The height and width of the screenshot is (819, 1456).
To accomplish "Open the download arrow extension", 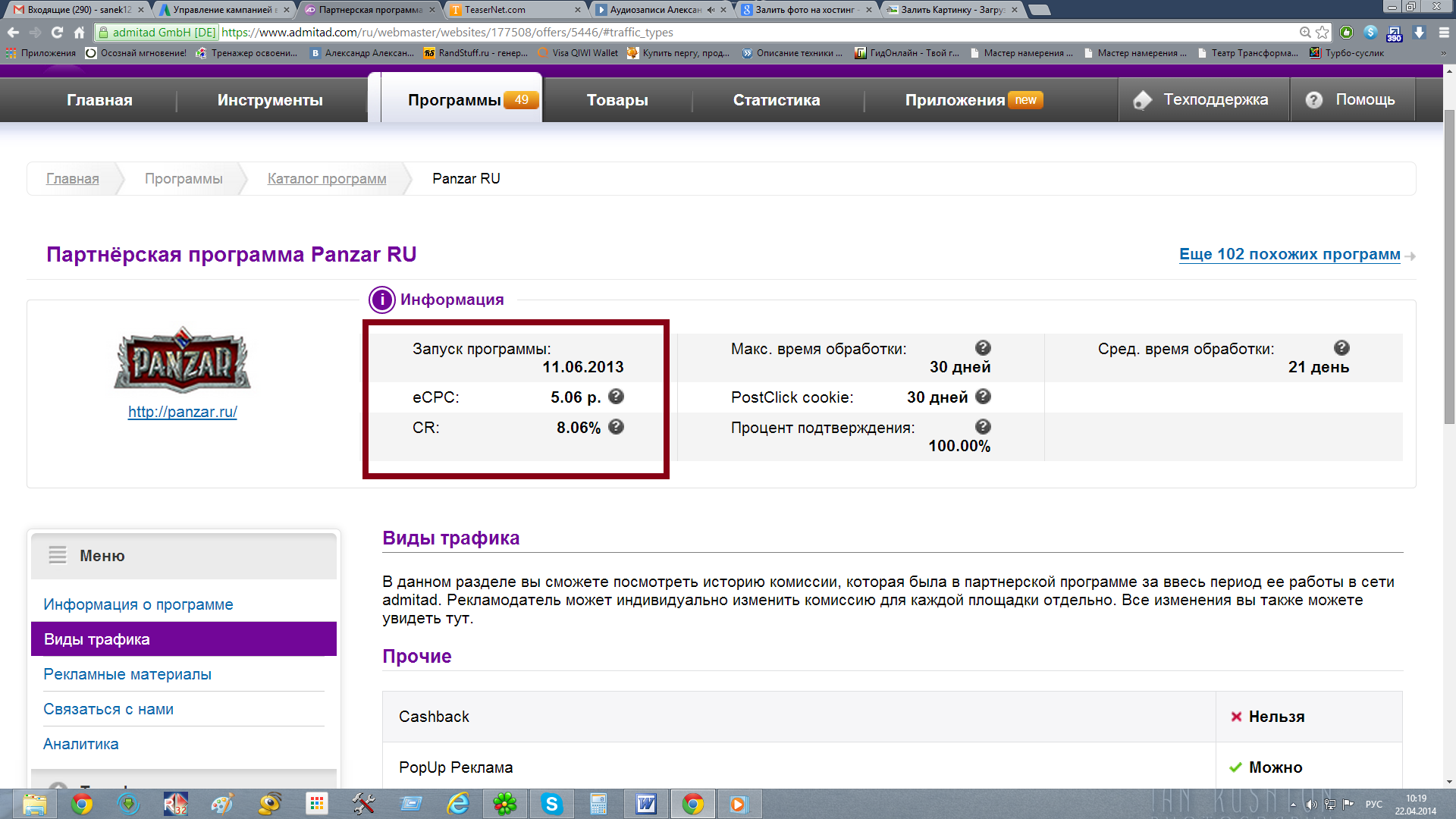I will point(1420,33).
